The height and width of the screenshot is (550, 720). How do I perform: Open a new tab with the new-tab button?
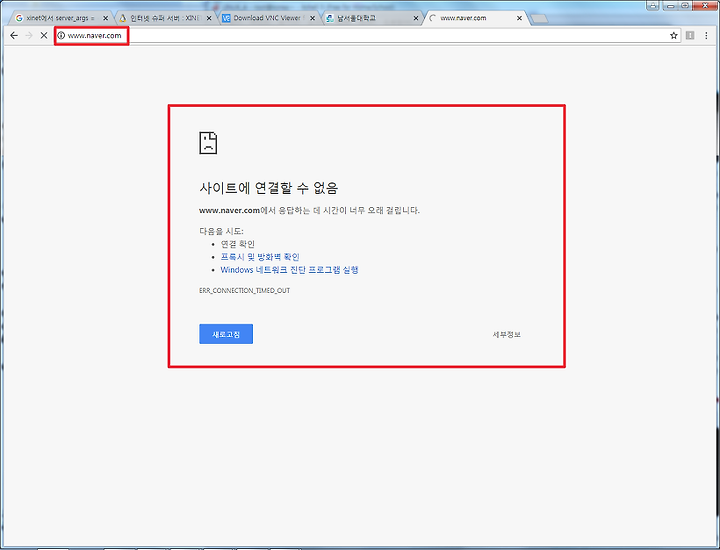click(x=539, y=19)
